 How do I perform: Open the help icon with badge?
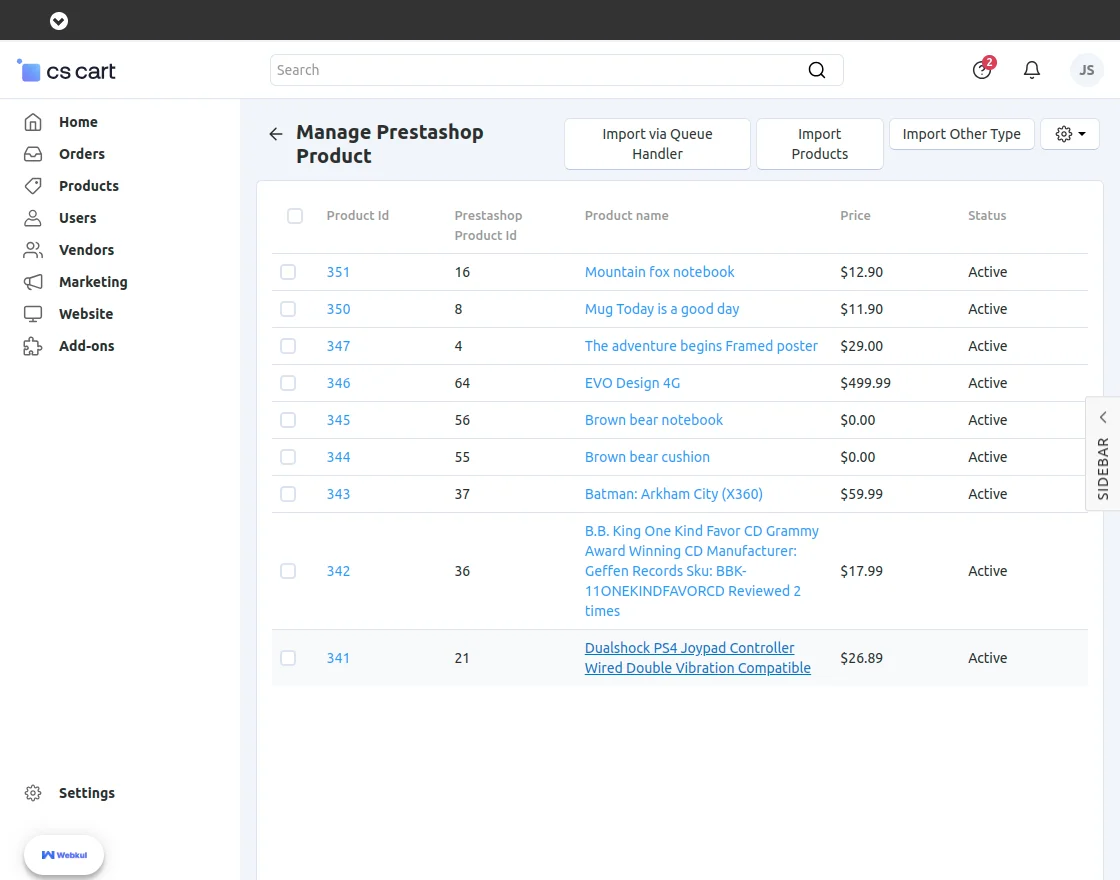tap(982, 70)
